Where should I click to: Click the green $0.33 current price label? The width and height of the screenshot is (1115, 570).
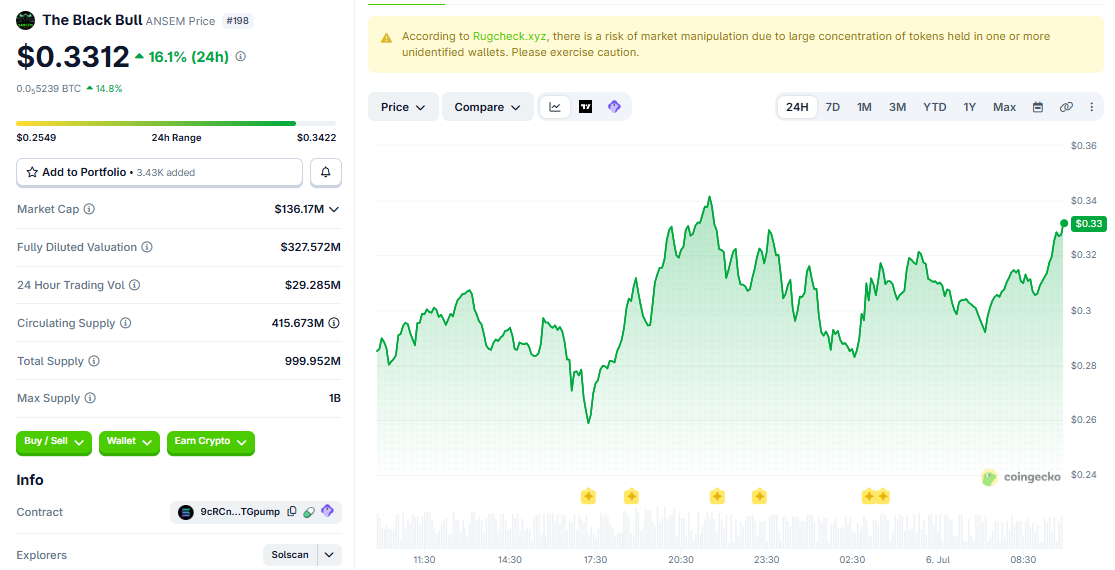(1089, 224)
